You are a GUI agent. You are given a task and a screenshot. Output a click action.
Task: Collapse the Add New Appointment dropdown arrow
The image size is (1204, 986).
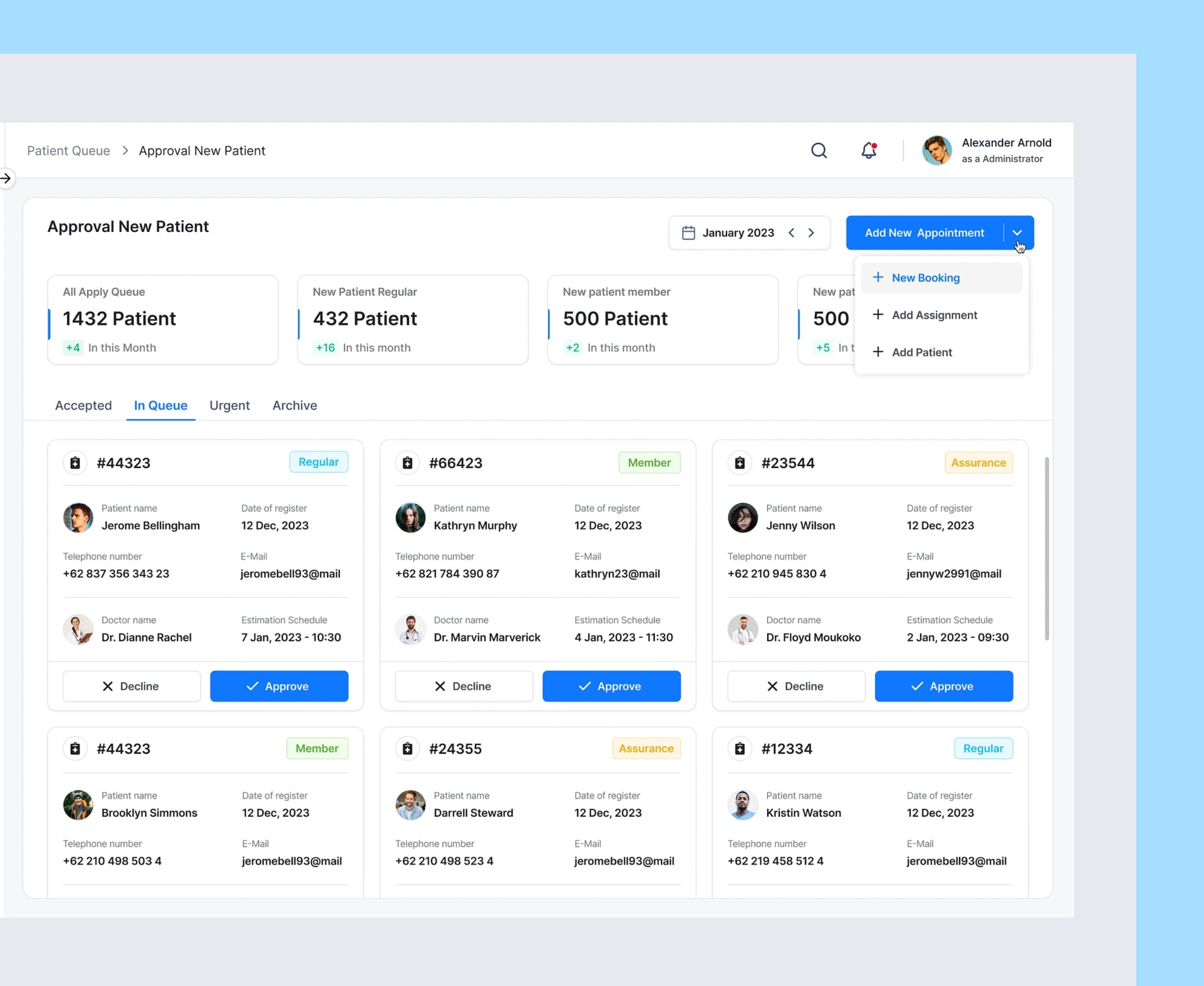point(1017,233)
